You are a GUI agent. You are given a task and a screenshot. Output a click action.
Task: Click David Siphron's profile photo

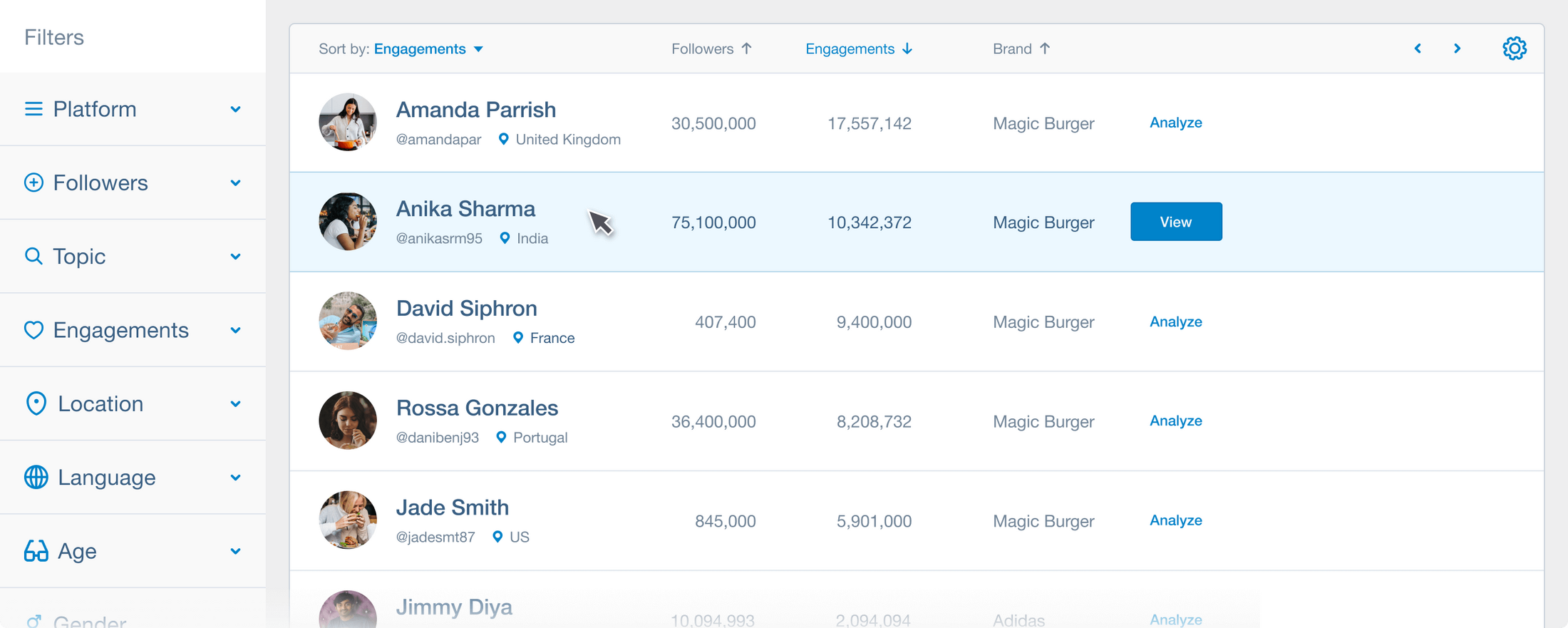[348, 321]
